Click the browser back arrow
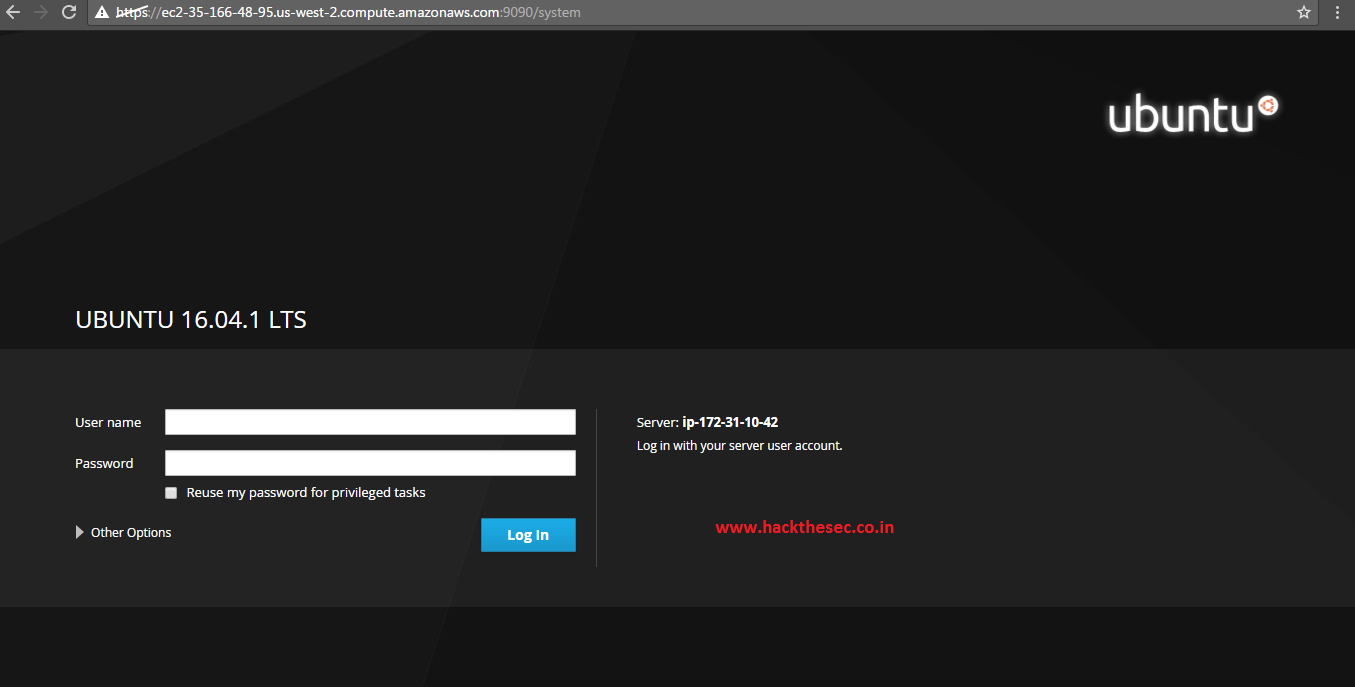 13,13
